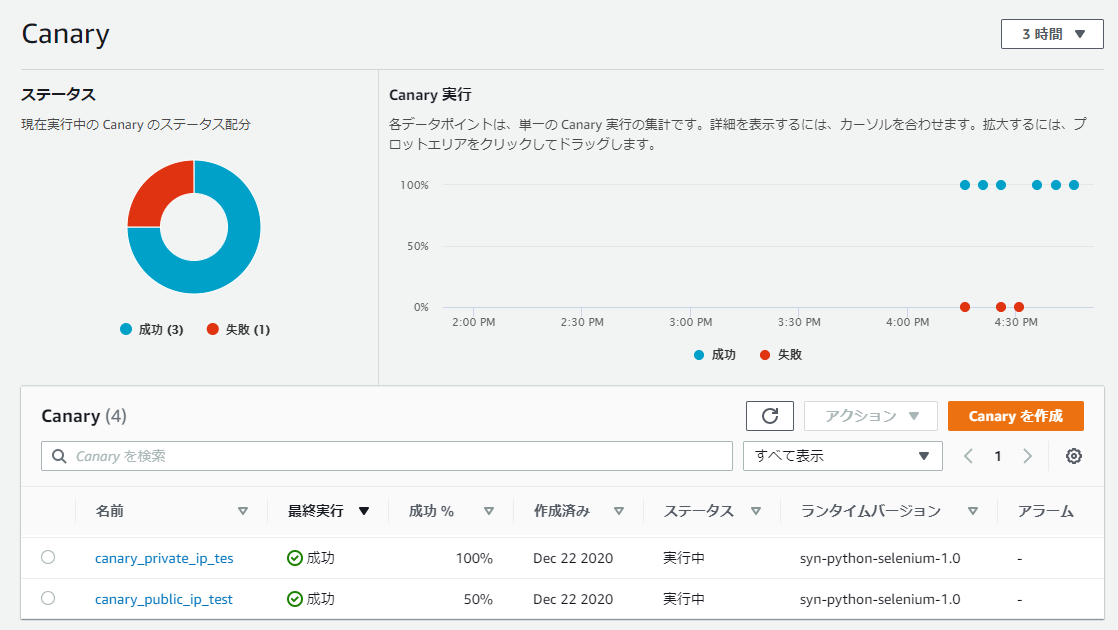Open canary_public_ip_test link
The image size is (1118, 630).
pos(164,600)
